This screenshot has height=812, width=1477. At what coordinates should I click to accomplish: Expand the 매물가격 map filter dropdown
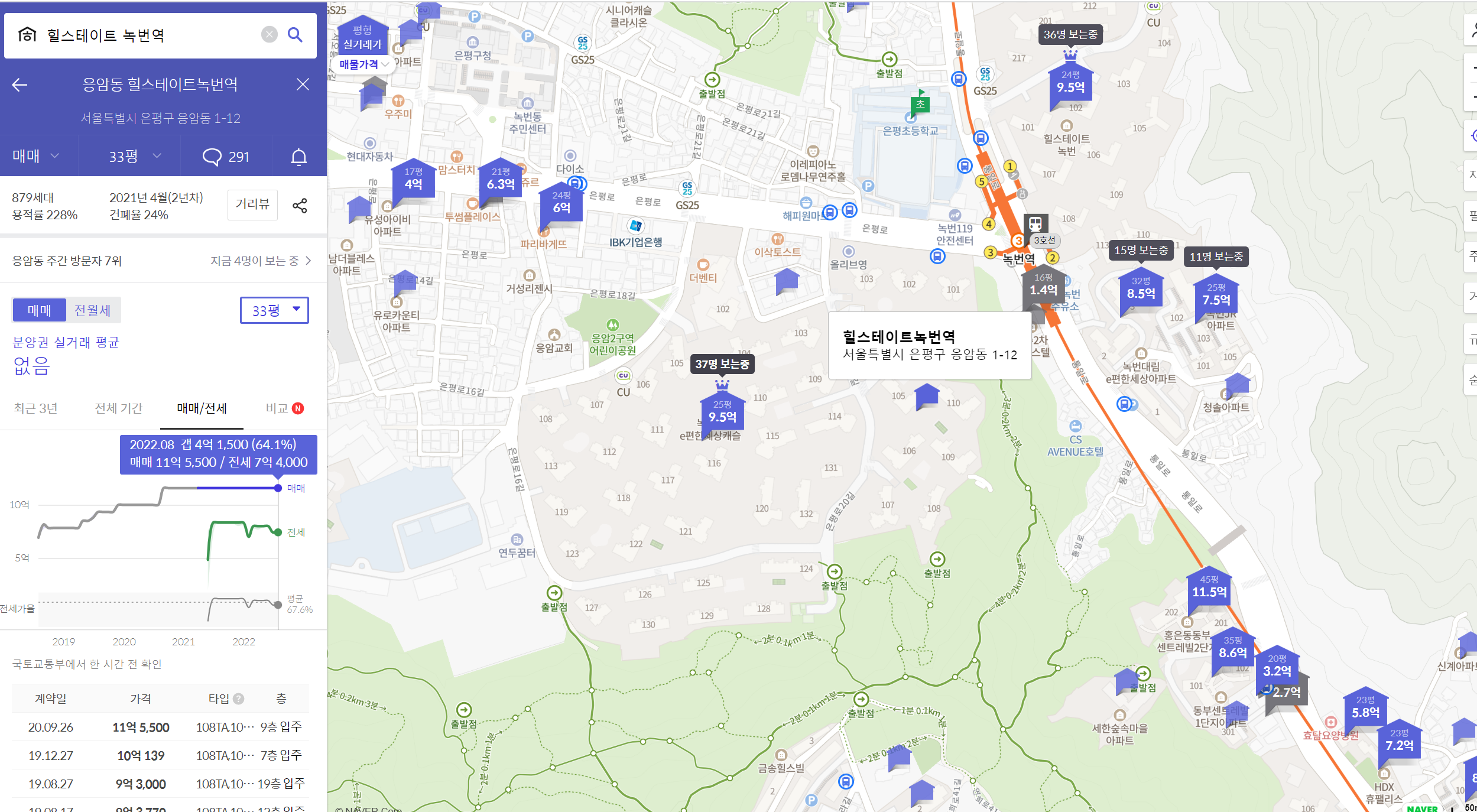click(363, 64)
